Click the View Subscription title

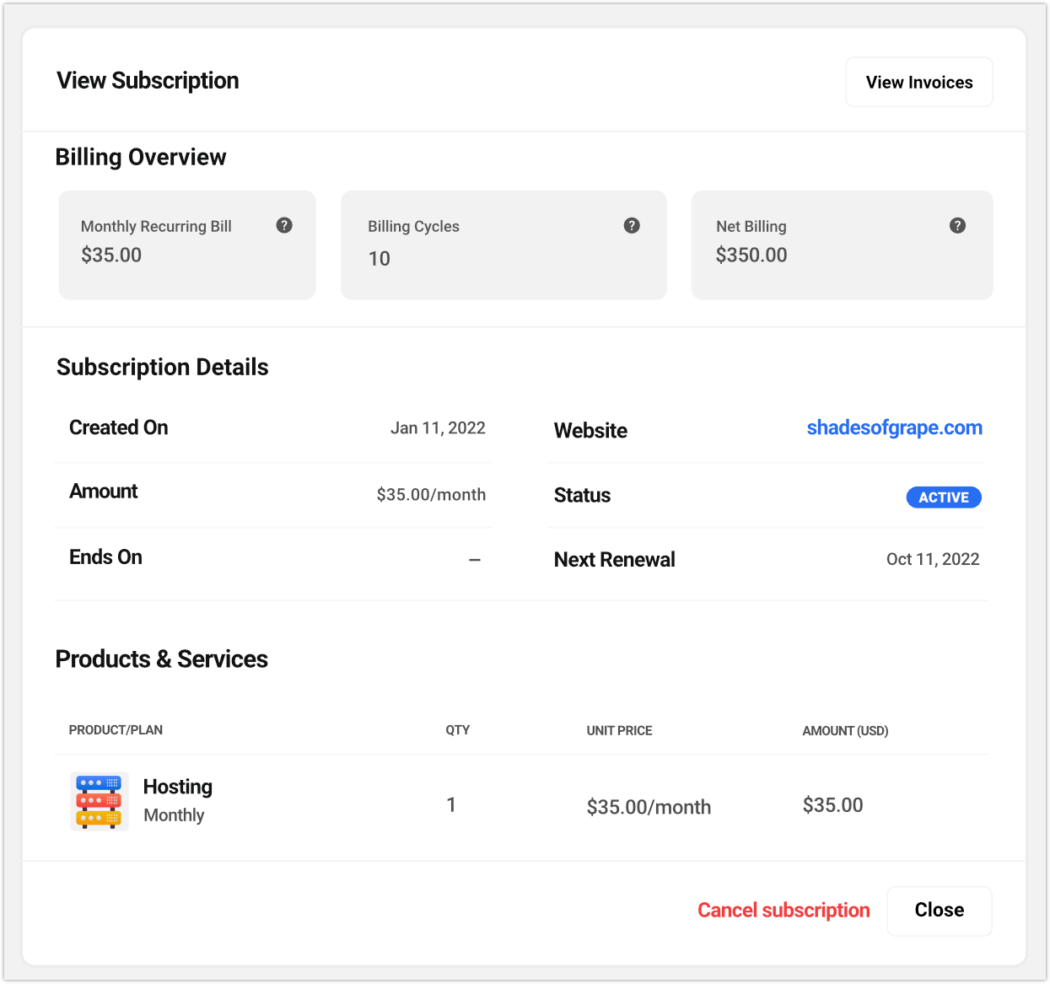point(148,80)
